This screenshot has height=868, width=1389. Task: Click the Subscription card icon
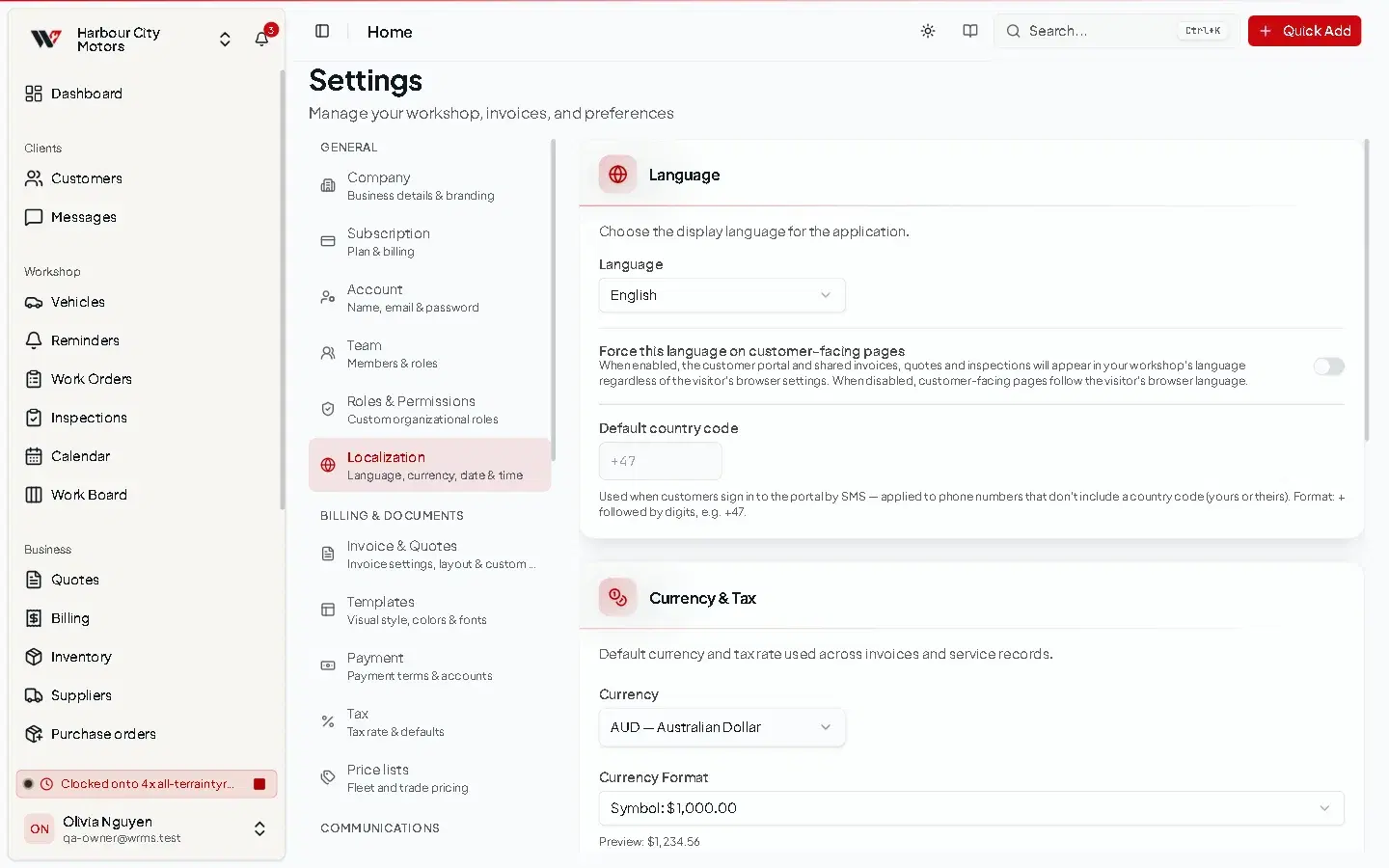coord(328,241)
